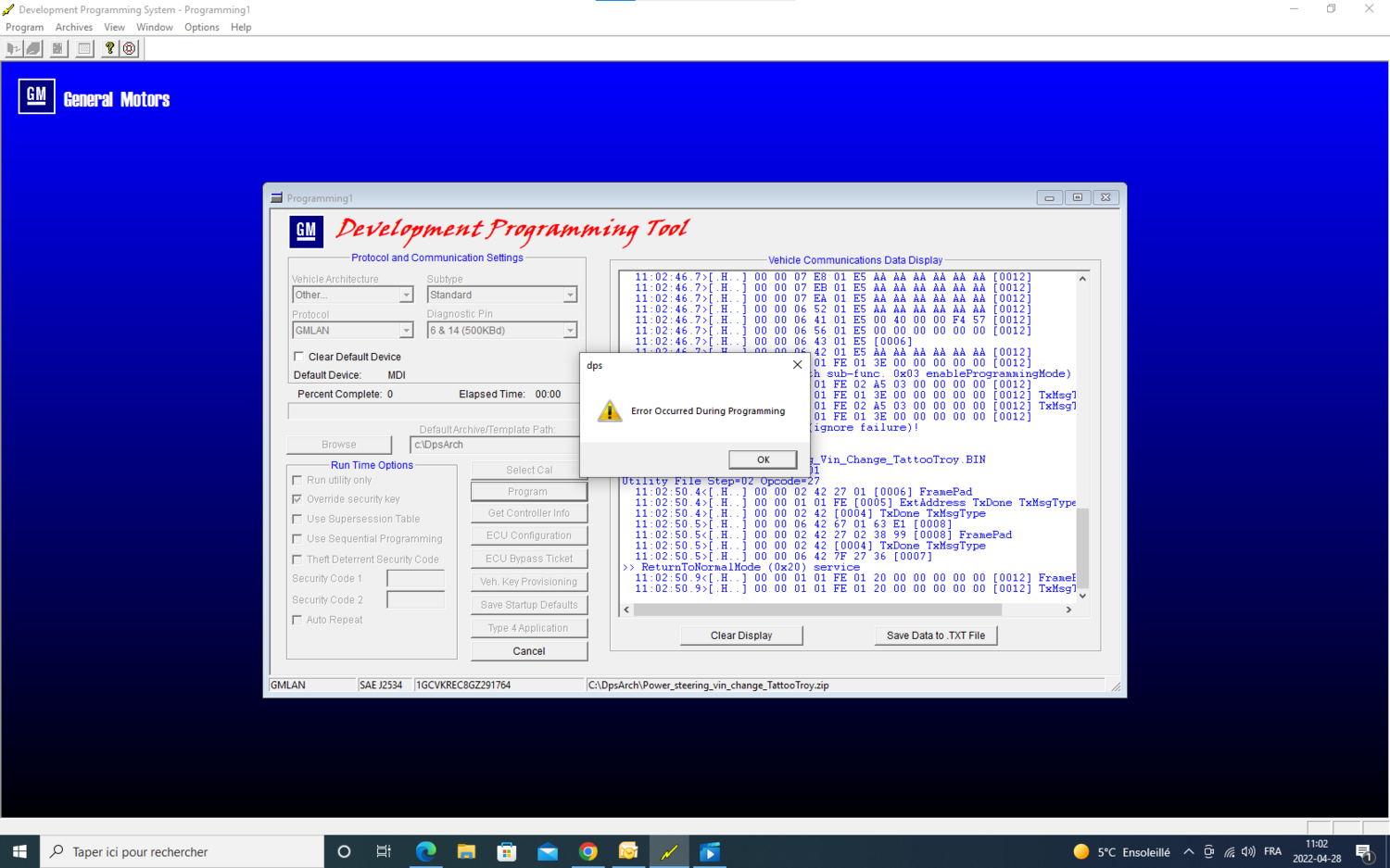Launch Google Chrome from the taskbar
This screenshot has width=1390, height=868.
point(588,851)
